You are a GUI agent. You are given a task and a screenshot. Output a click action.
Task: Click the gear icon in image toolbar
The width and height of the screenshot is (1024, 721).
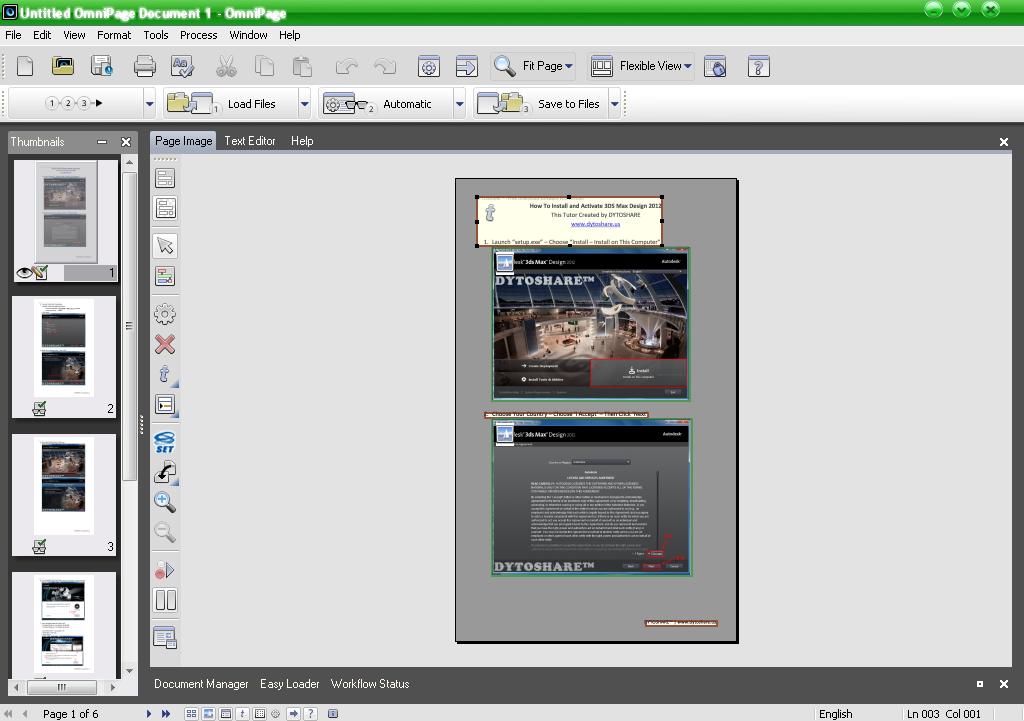(x=165, y=314)
